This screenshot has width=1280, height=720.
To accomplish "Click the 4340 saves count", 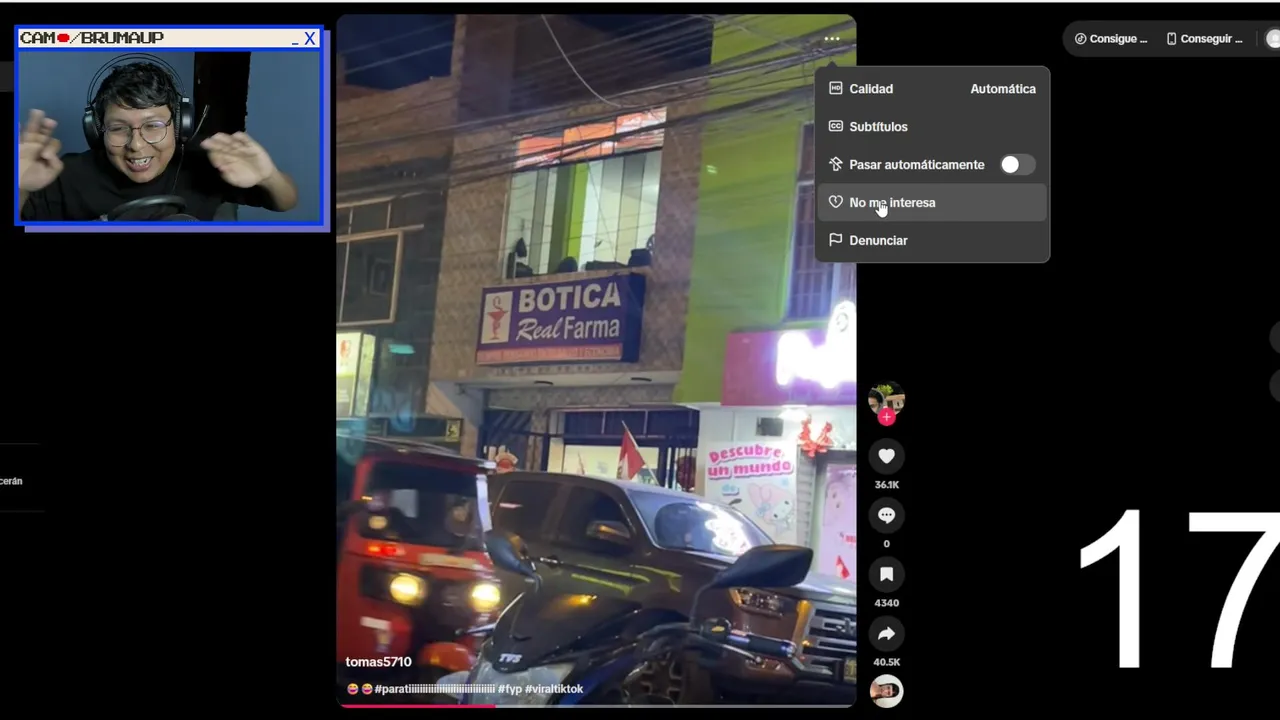I will 886,603.
